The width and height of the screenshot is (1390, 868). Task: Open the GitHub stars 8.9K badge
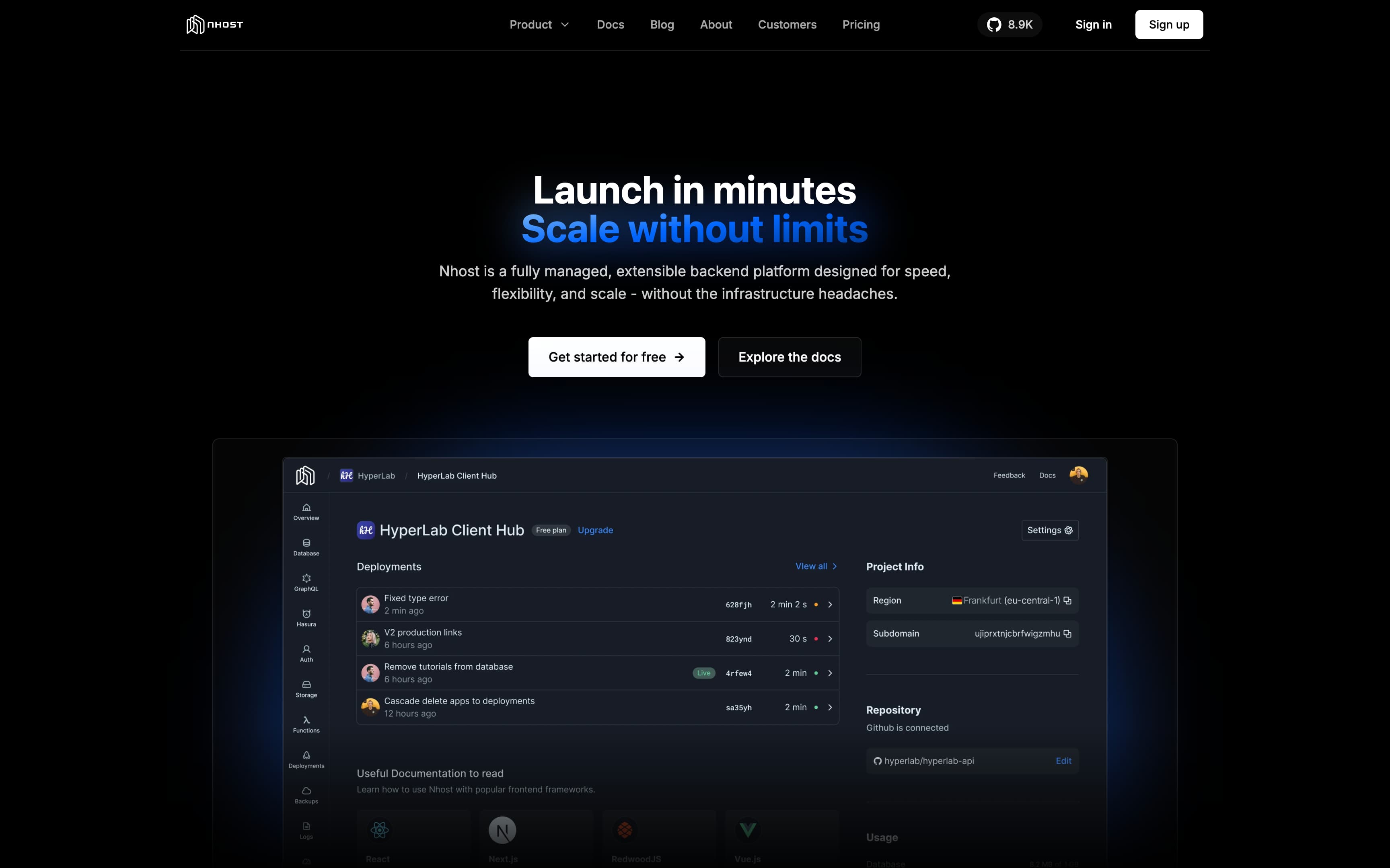coord(1010,25)
